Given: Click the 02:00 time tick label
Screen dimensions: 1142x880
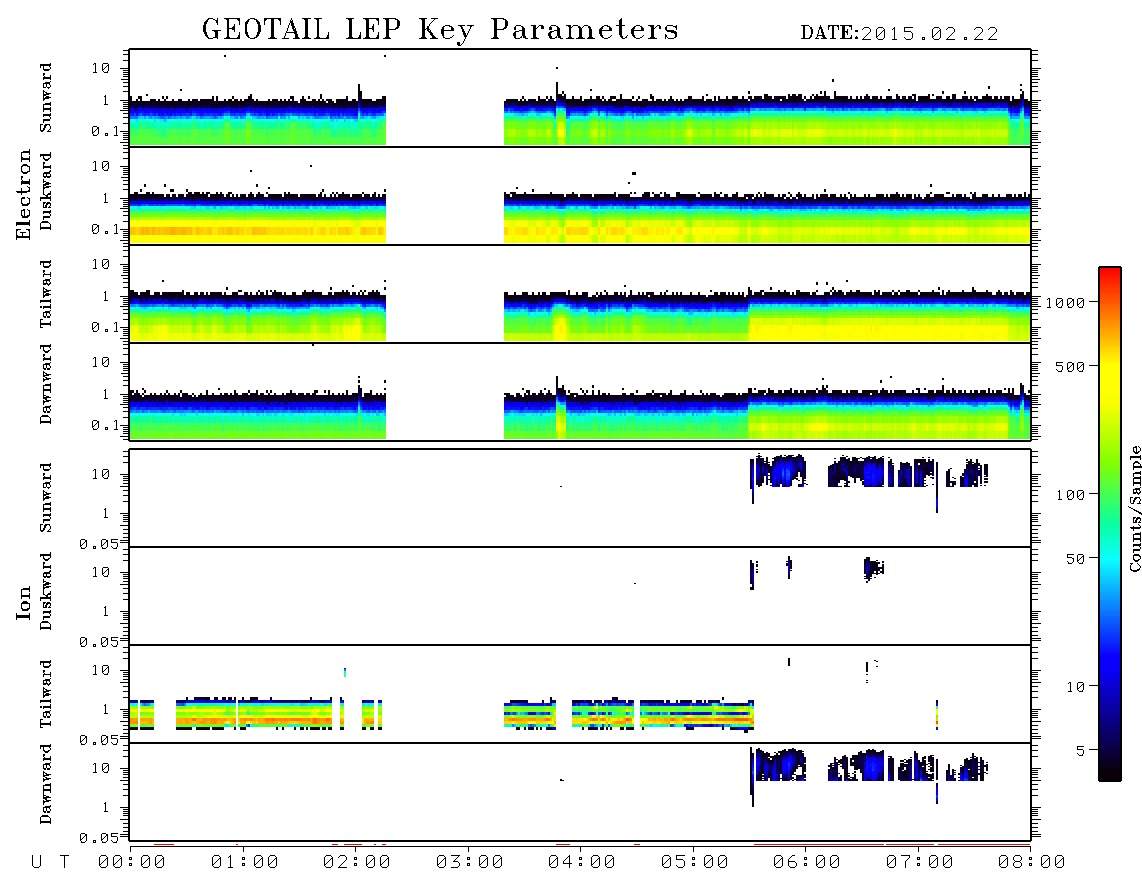Looking at the screenshot, I should [357, 862].
